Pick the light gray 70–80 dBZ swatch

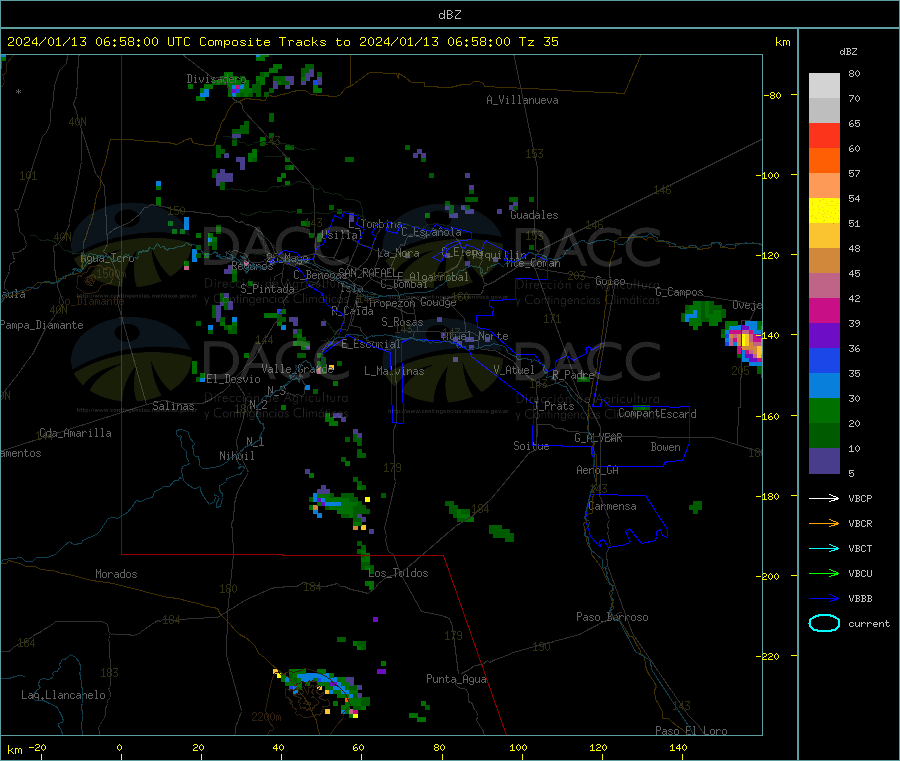coord(824,86)
